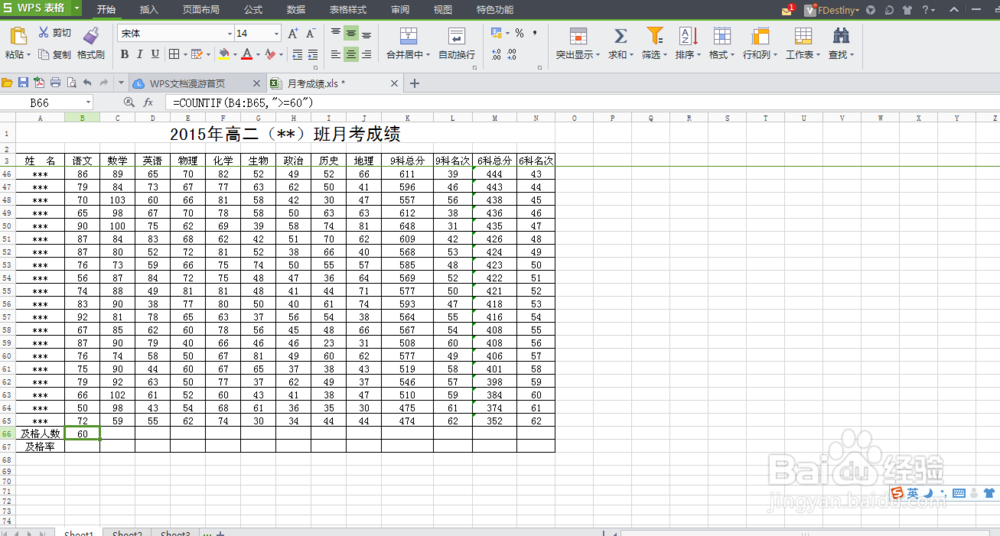Save the workbook with floppy icon

click(x=23, y=83)
